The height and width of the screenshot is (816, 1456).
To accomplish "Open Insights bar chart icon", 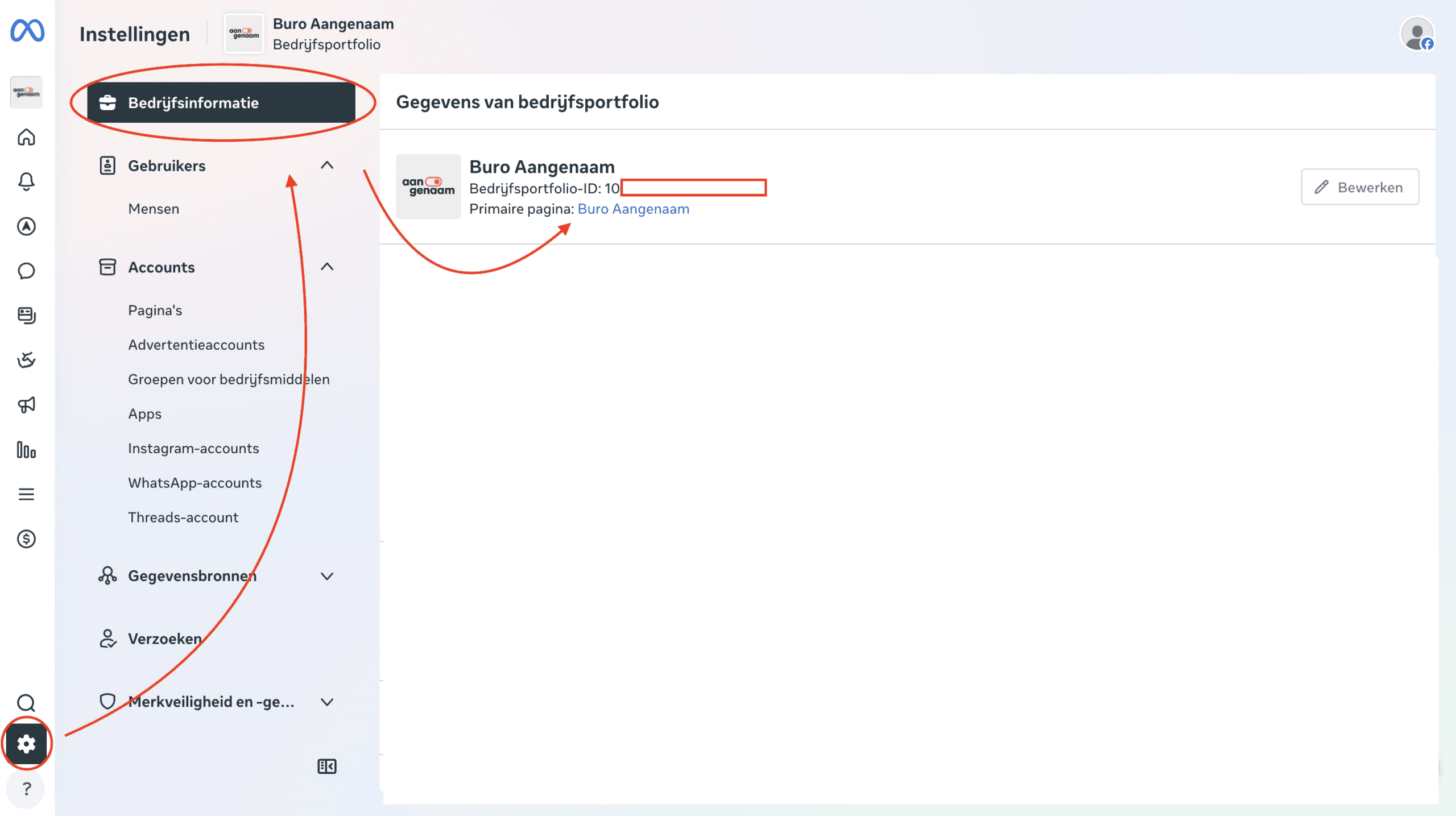I will pos(26,450).
